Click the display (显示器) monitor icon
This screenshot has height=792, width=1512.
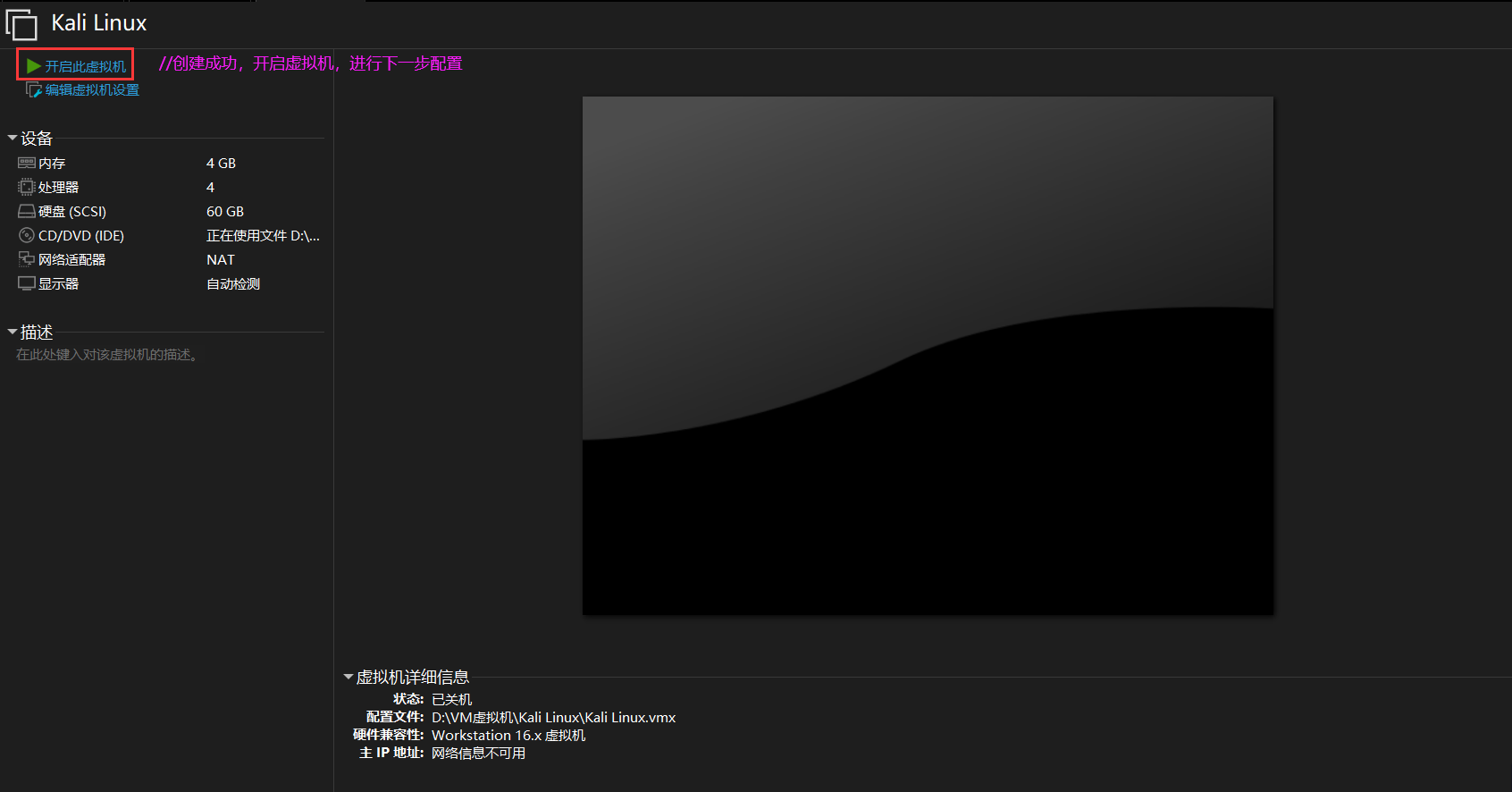(26, 283)
